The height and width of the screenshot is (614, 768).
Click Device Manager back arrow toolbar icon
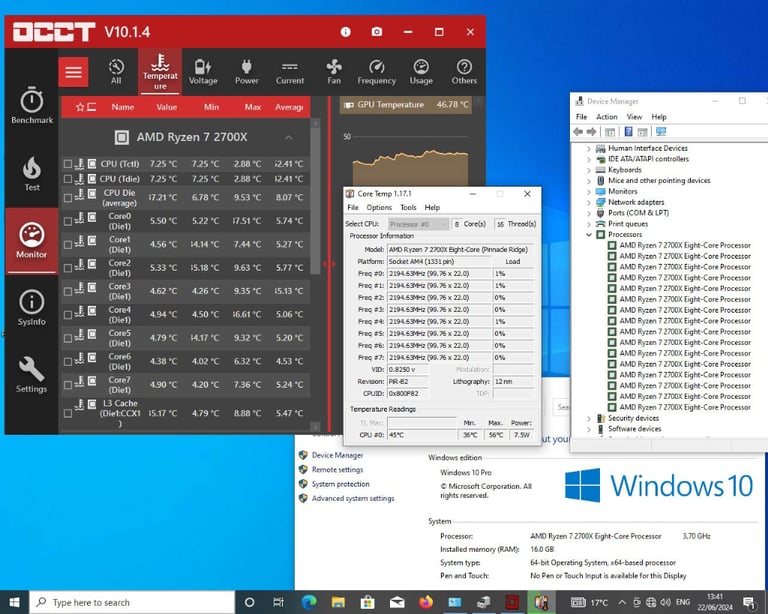point(578,132)
